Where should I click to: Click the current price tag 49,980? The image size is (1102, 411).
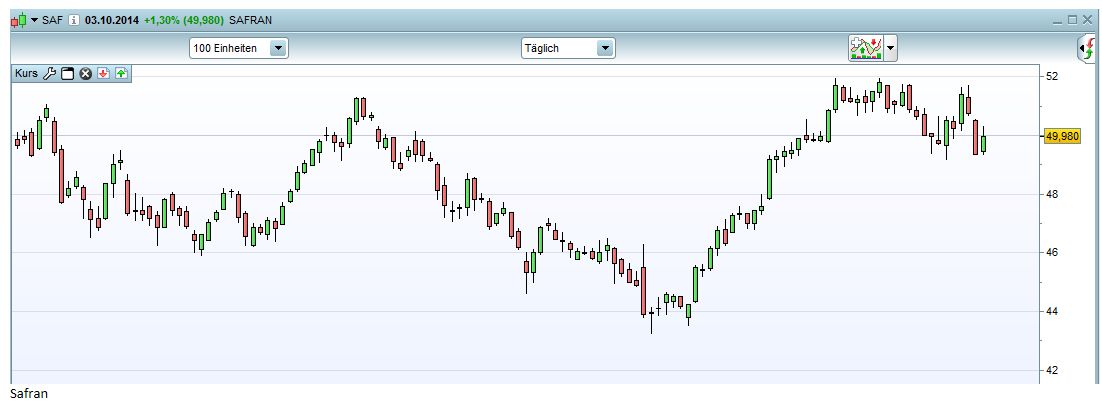(1061, 136)
